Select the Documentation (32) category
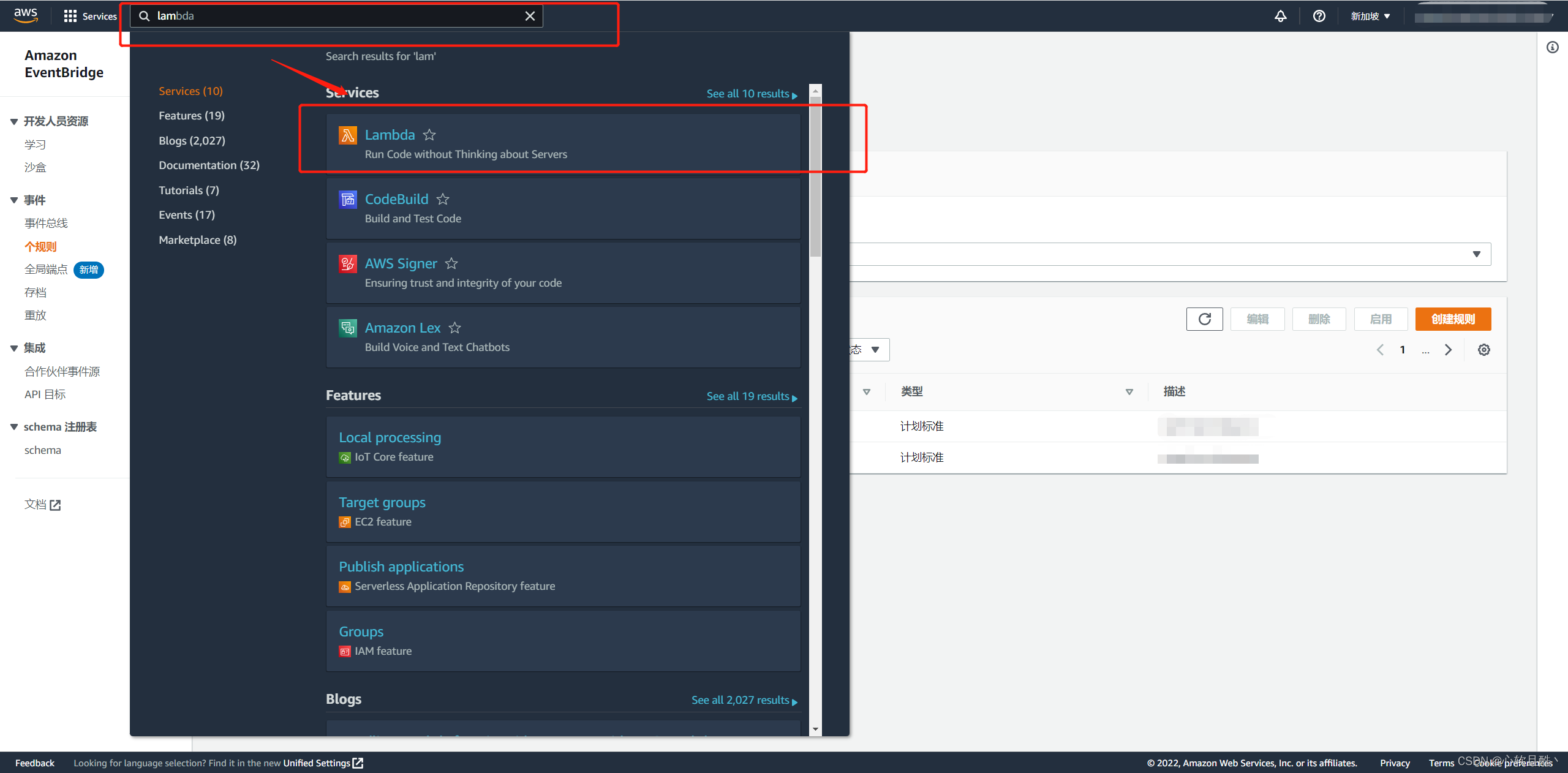 pyautogui.click(x=209, y=165)
